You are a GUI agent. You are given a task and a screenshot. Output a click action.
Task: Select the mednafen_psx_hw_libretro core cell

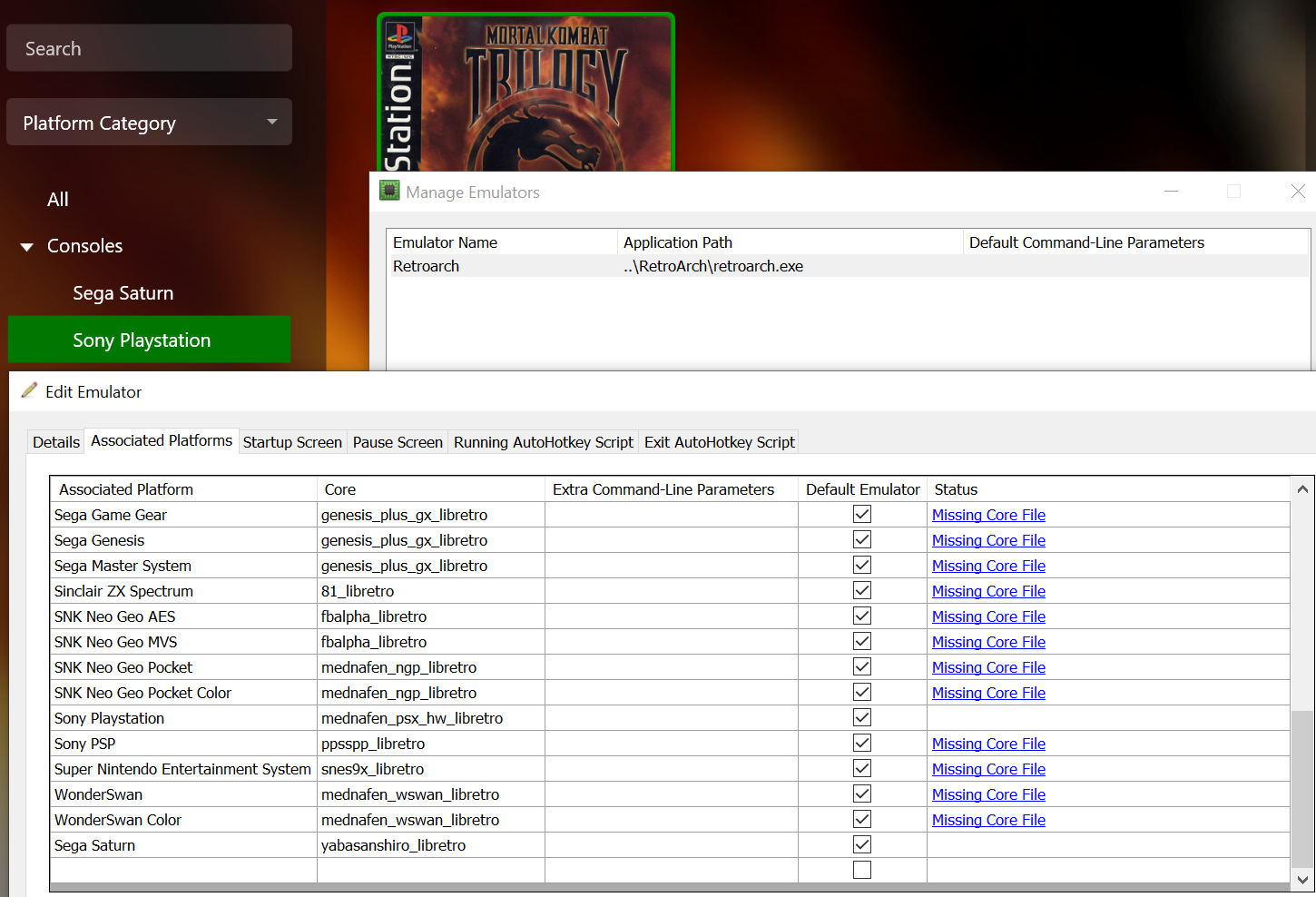pos(431,718)
